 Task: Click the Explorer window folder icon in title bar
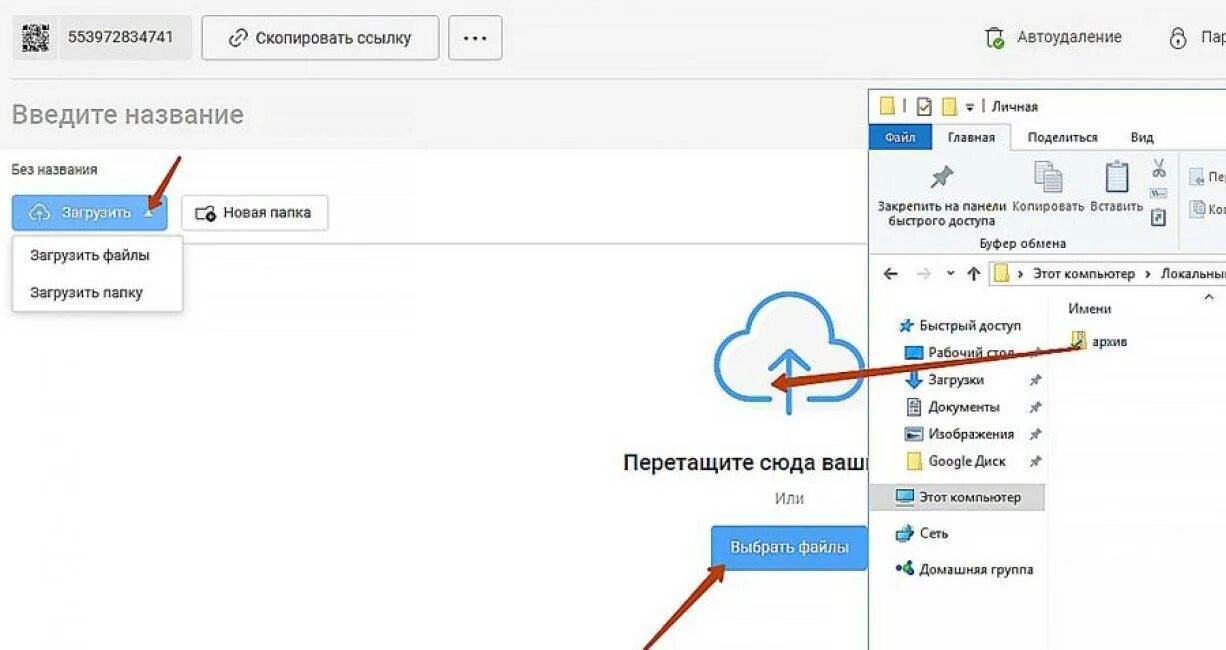point(887,106)
